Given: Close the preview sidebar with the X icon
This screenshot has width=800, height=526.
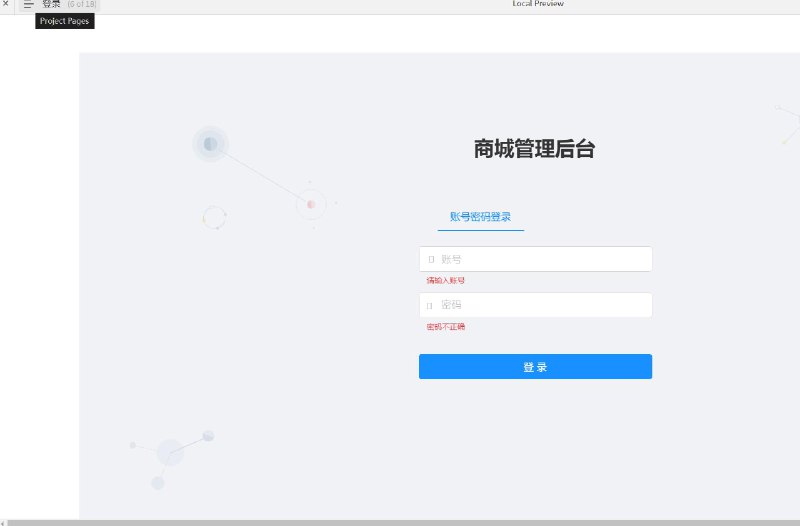Looking at the screenshot, I should coord(6,3).
